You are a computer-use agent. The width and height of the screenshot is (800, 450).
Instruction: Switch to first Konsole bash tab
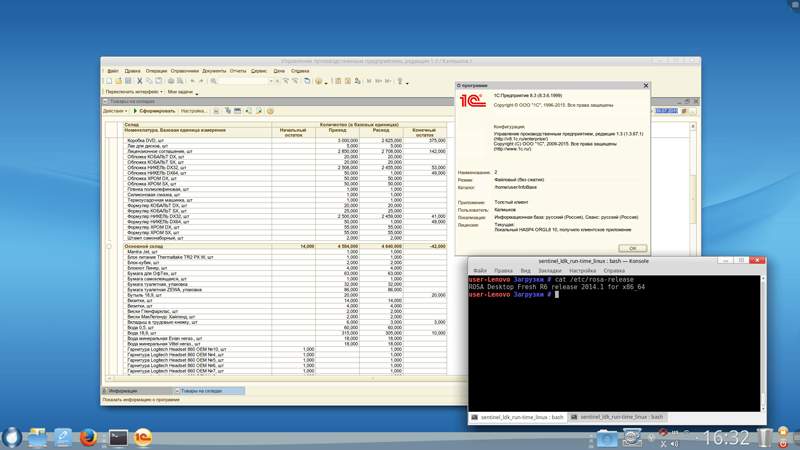coord(517,417)
